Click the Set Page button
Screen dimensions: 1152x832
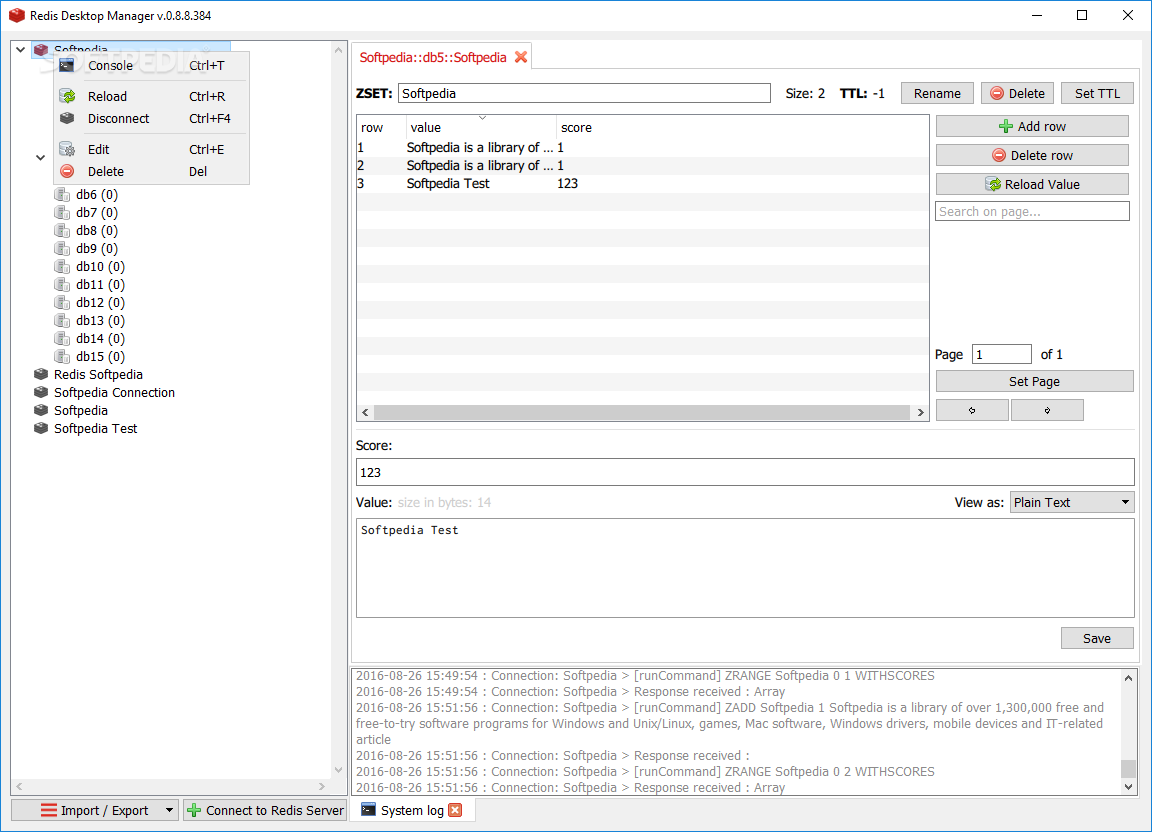click(x=1034, y=381)
